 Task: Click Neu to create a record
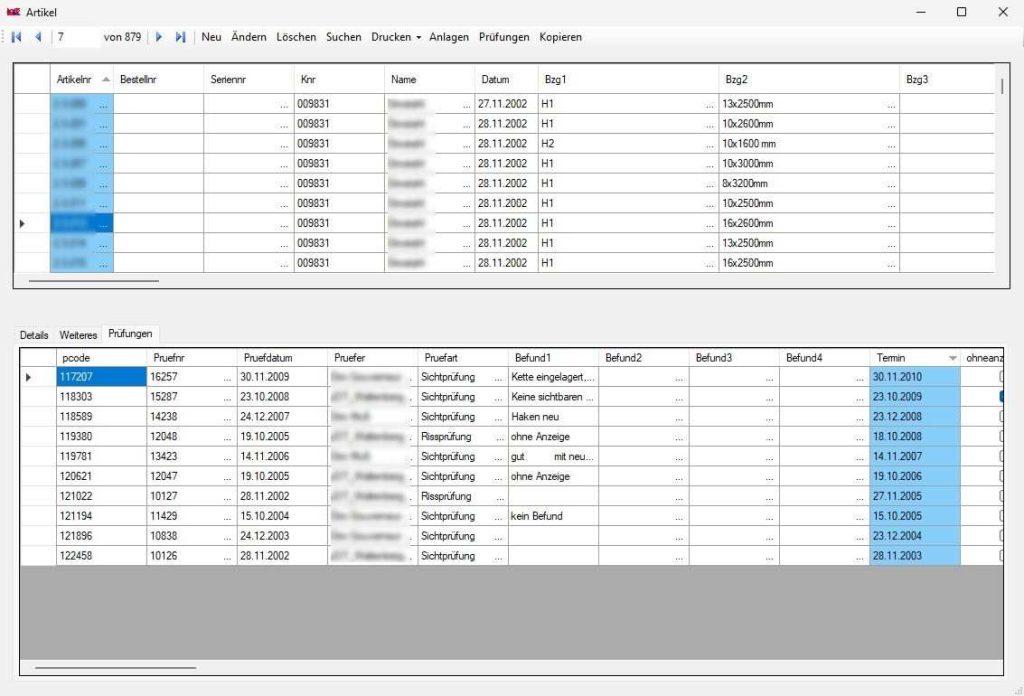(x=211, y=37)
